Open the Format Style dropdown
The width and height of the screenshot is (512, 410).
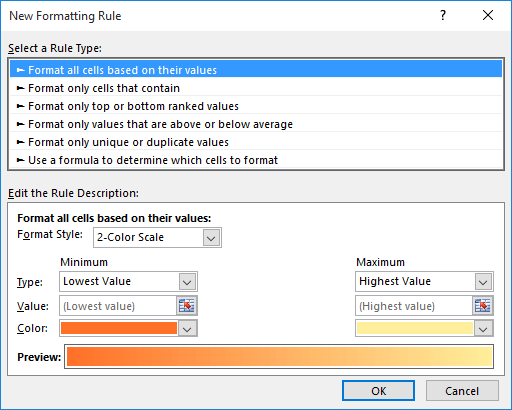211,238
